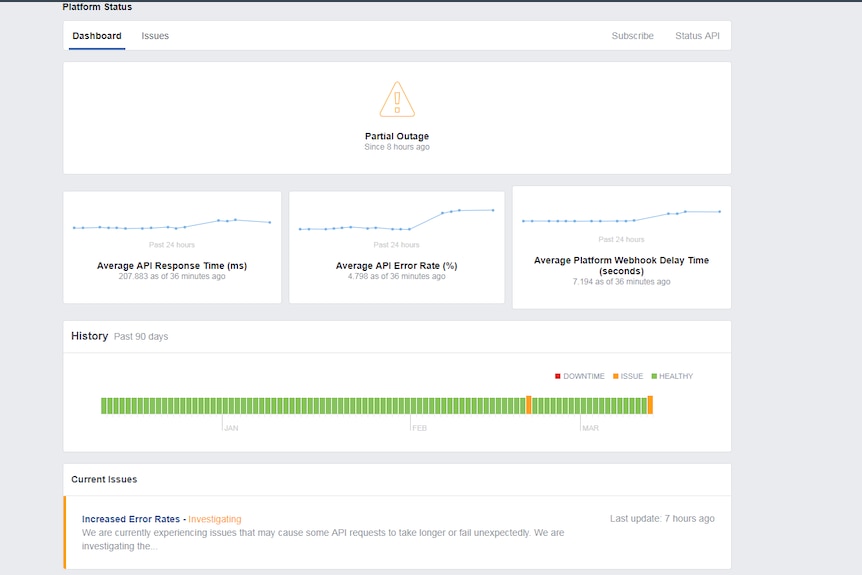This screenshot has width=862, height=575.
Task: Click the green HEALTHY legend swatch
Action: [x=654, y=376]
